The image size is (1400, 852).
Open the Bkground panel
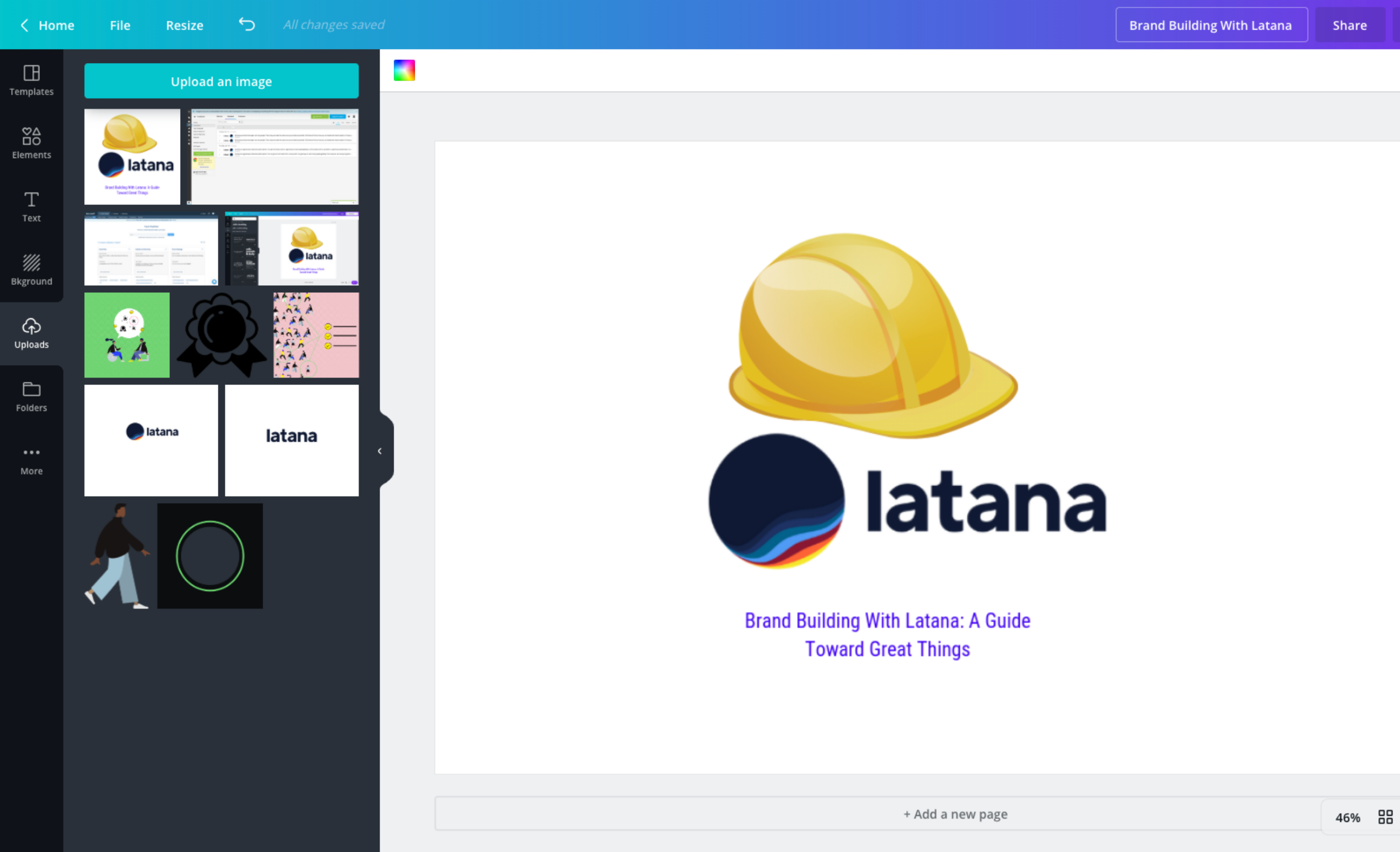coord(31,270)
